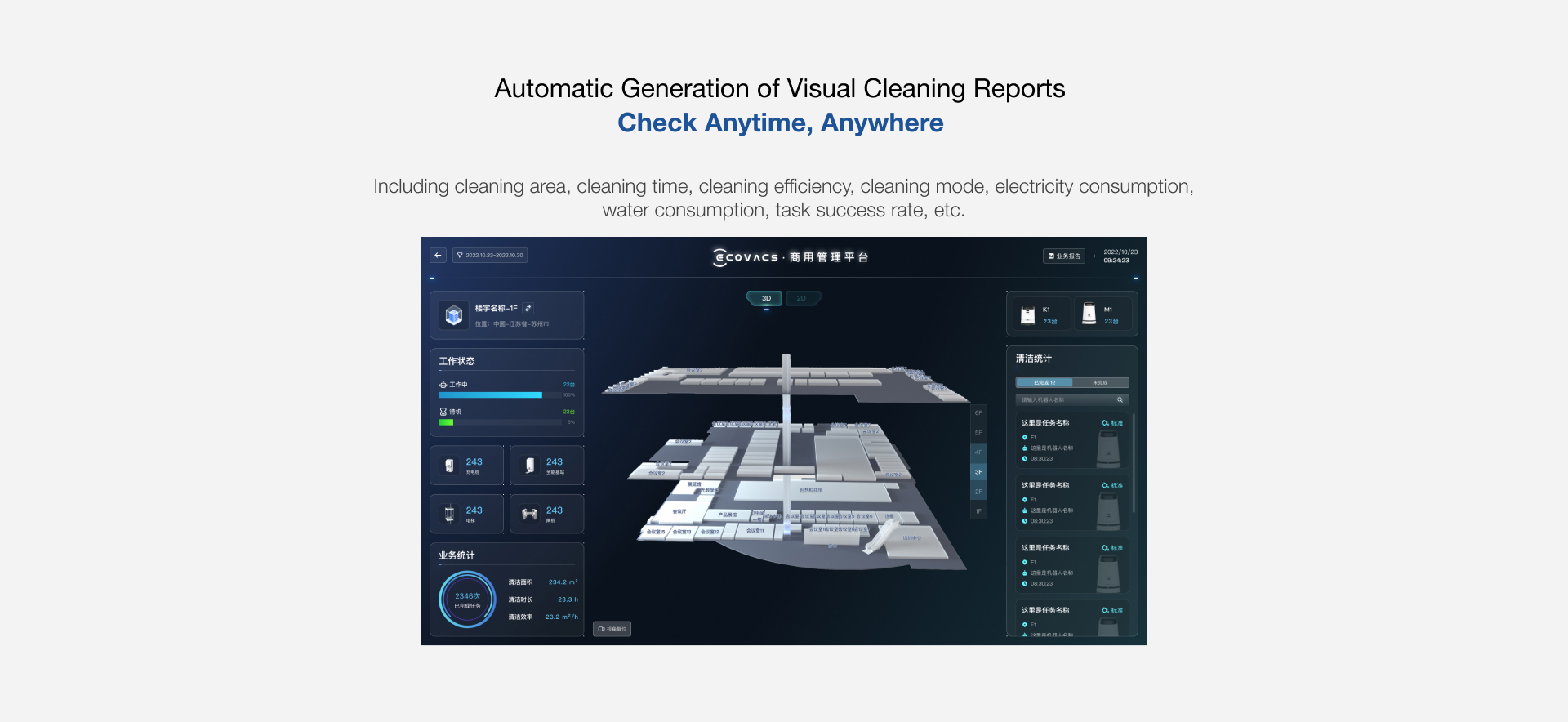This screenshot has height=722, width=1568.
Task: Click the charging pile icon card
Action: click(466, 466)
